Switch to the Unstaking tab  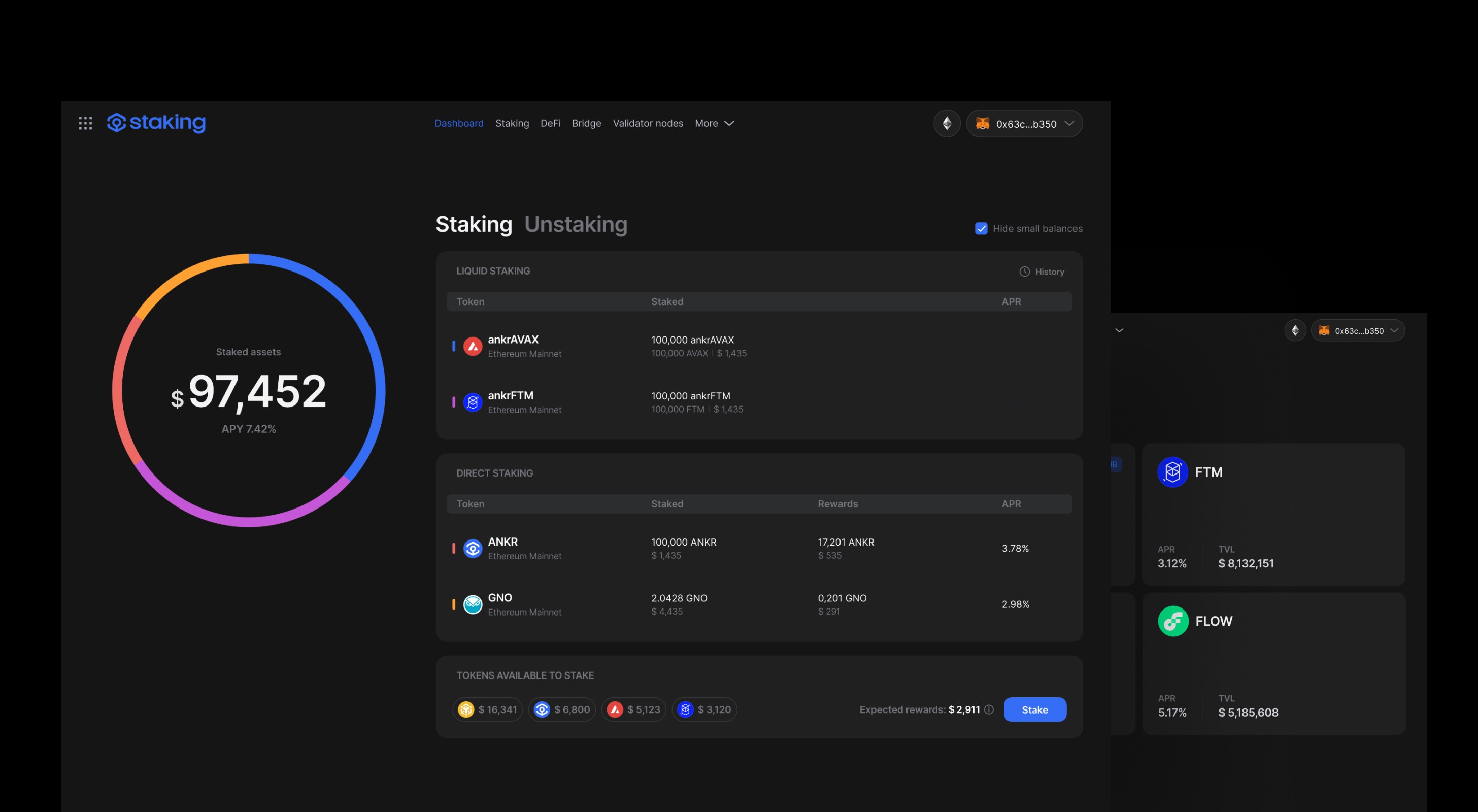tap(576, 224)
